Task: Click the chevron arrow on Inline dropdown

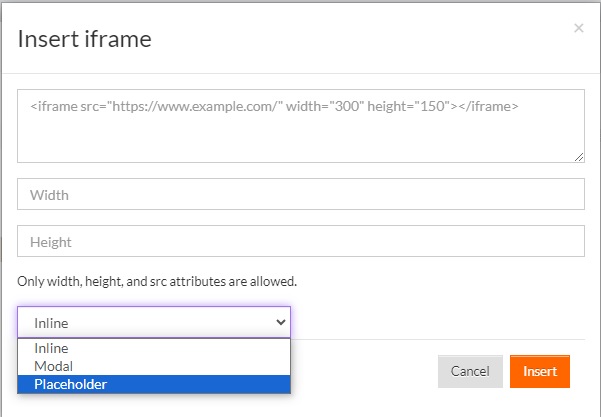Action: click(x=281, y=322)
